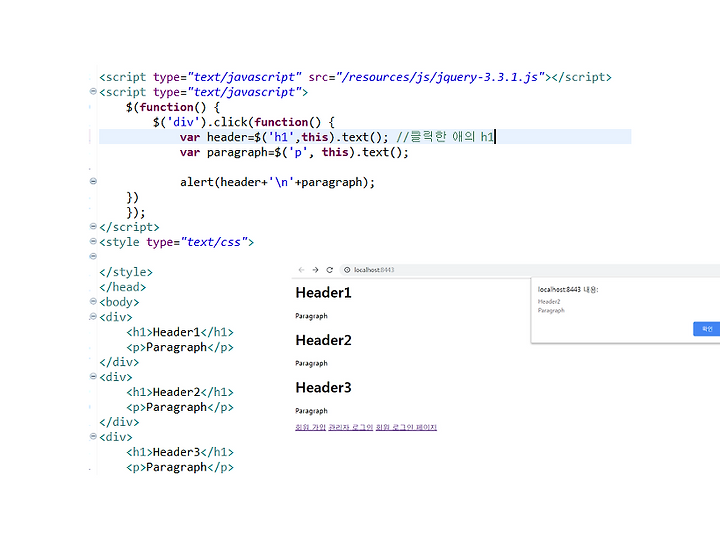Toggle fold marker beside the alert line
This screenshot has height=540, width=720.
point(93,181)
